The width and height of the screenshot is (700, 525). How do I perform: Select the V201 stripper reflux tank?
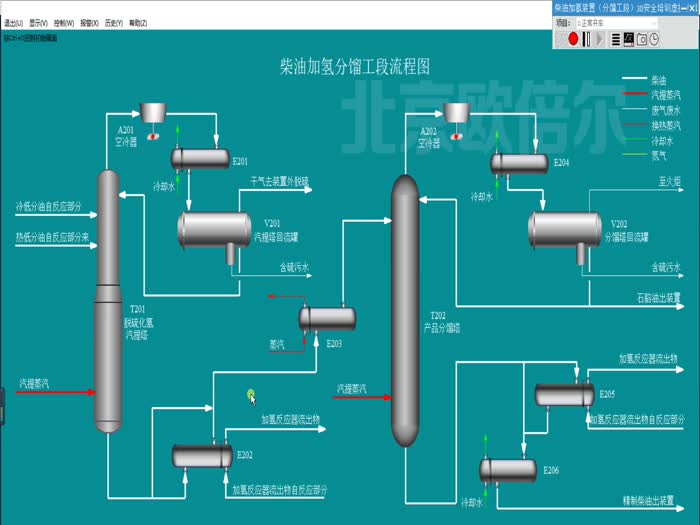[x=213, y=231]
